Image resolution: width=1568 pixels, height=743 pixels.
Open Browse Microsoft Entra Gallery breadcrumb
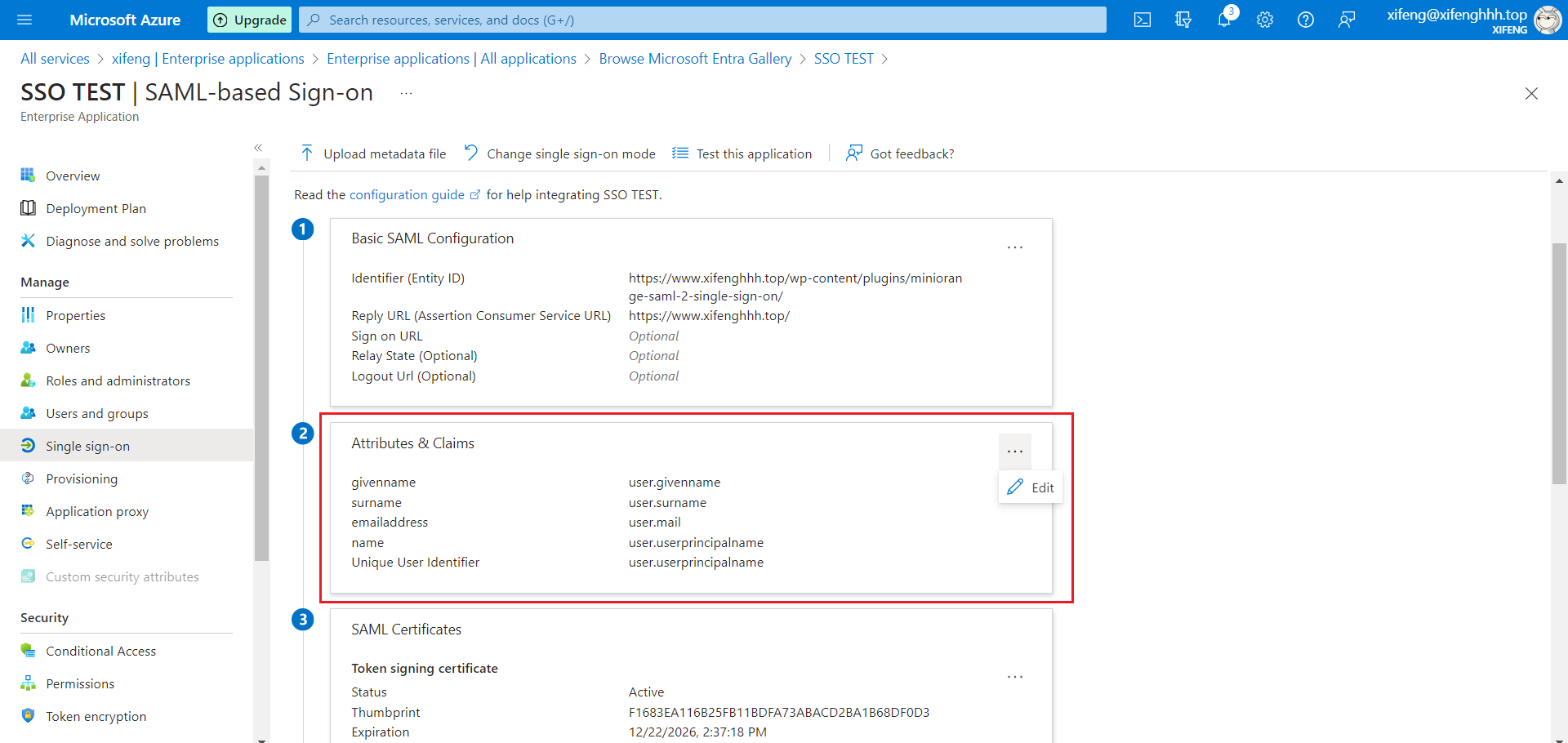coord(695,59)
